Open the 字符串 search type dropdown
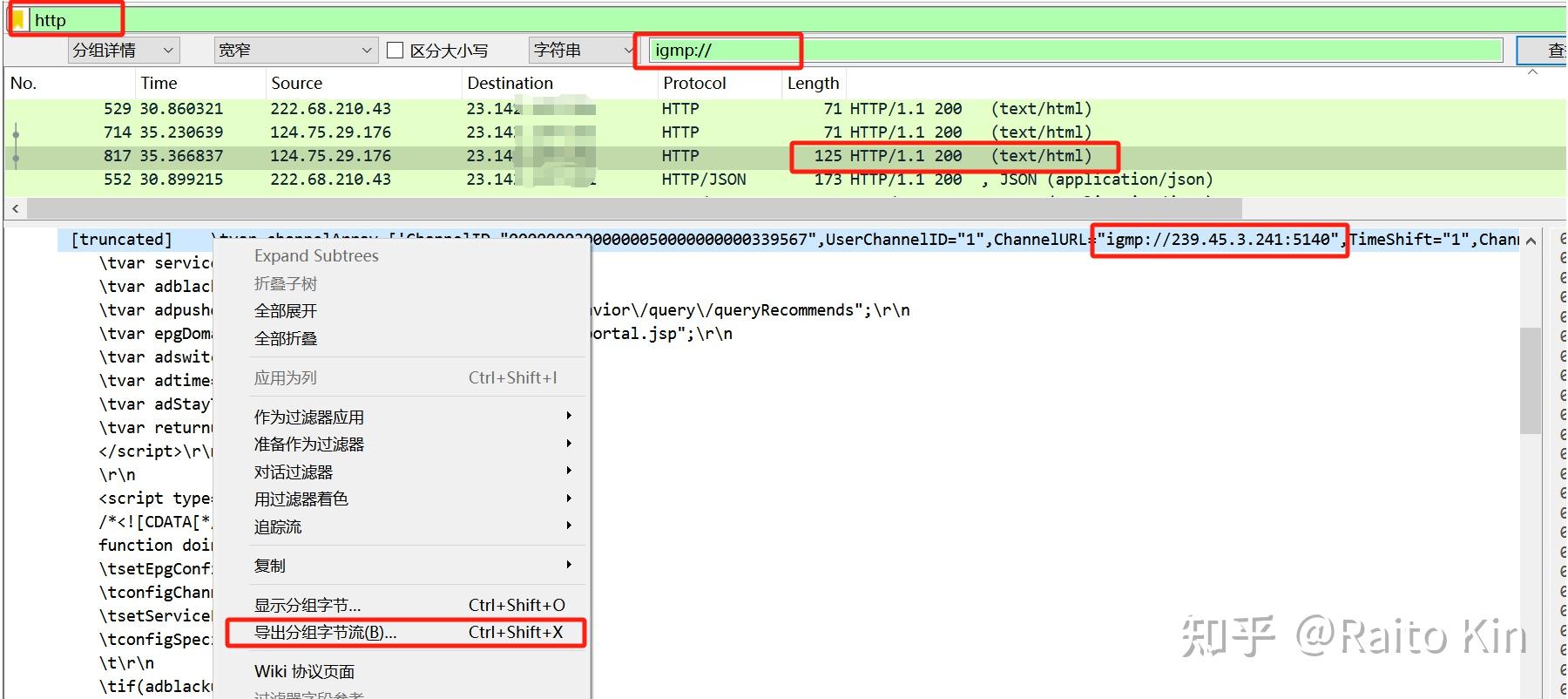 click(x=582, y=51)
